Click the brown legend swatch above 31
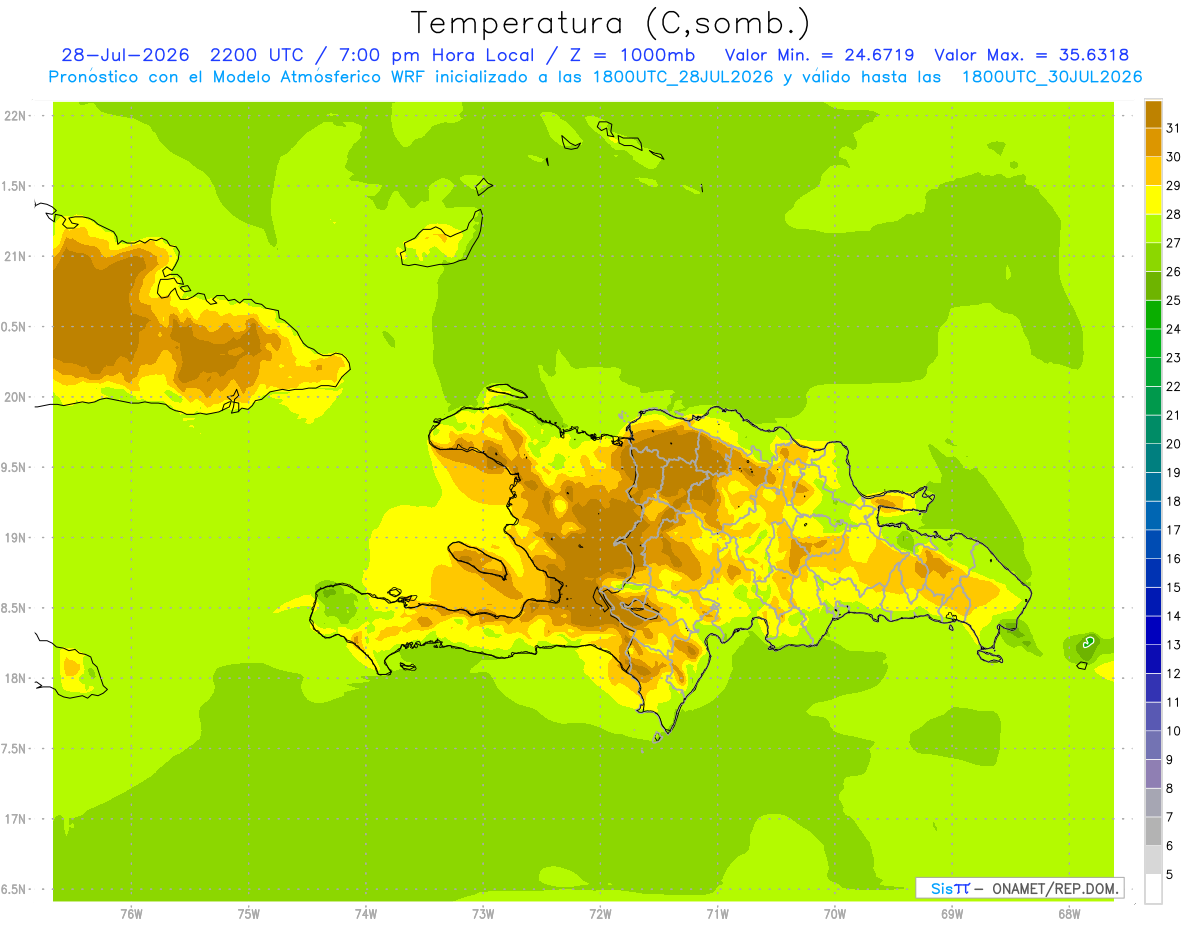 tap(1153, 114)
